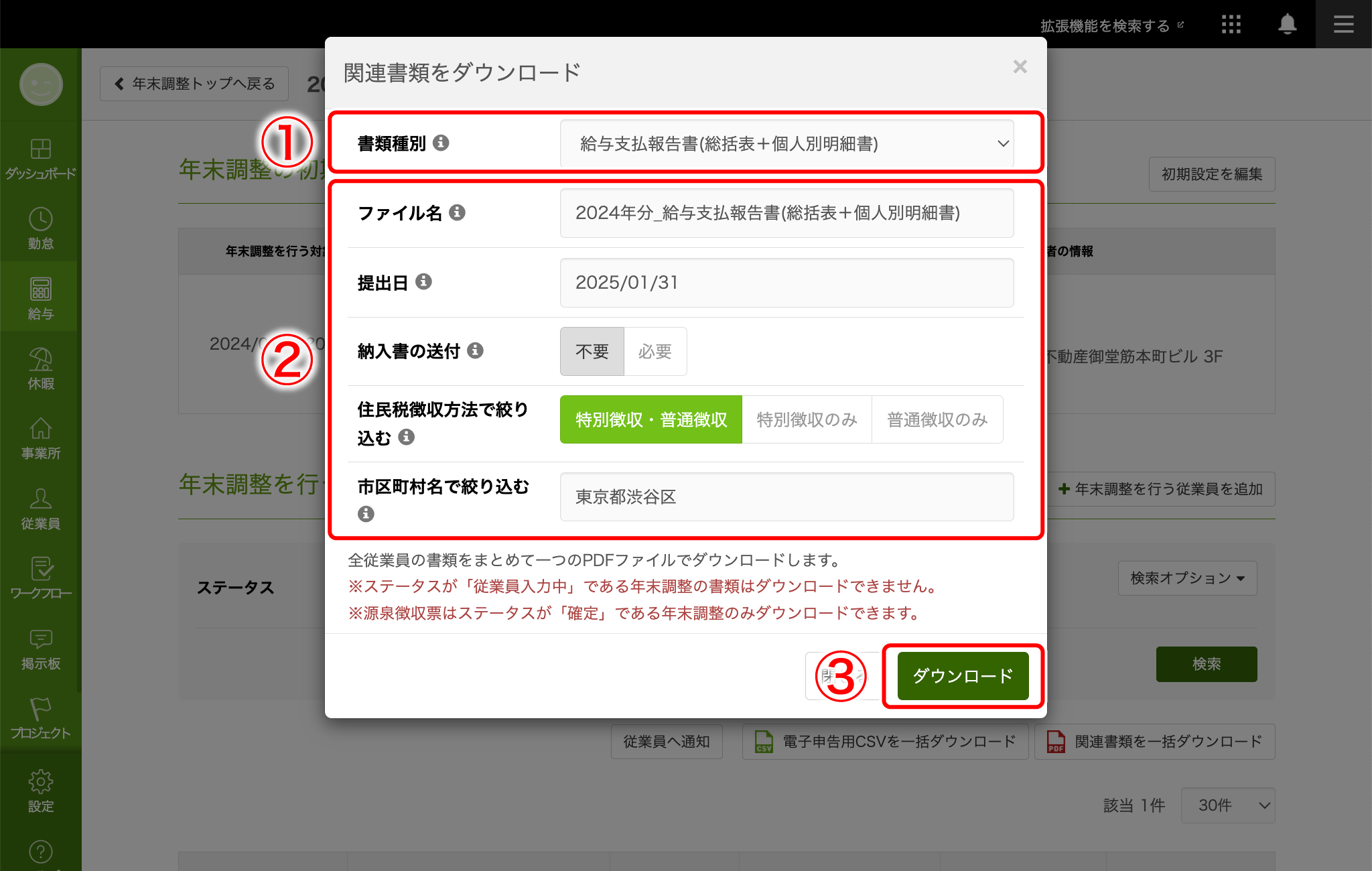Open the notifications bell icon
1372x871 pixels.
click(1287, 25)
